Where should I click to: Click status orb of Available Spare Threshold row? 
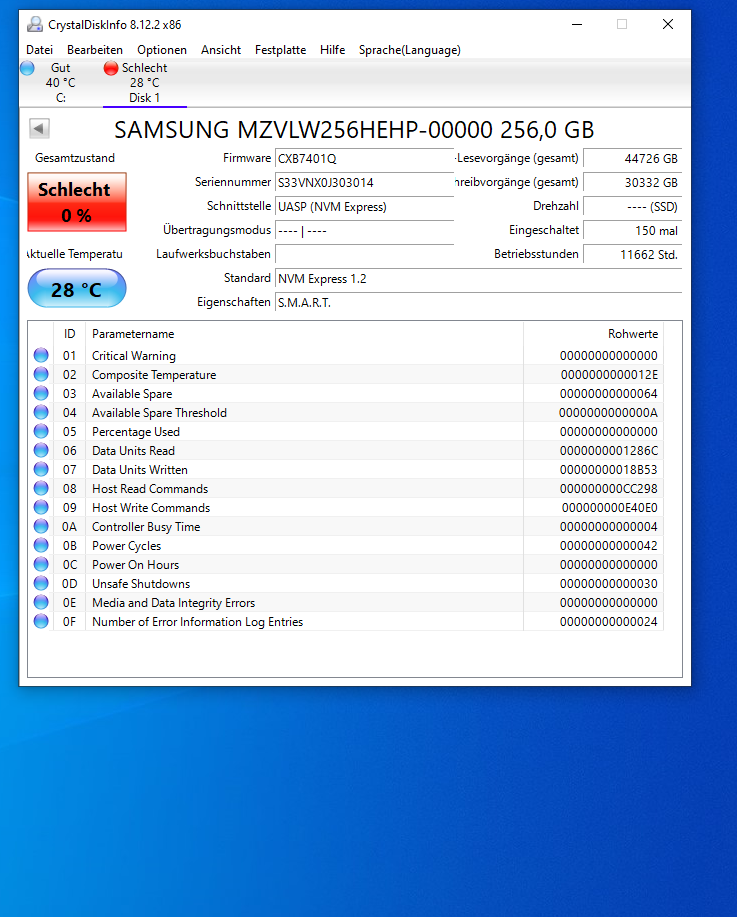pos(41,412)
